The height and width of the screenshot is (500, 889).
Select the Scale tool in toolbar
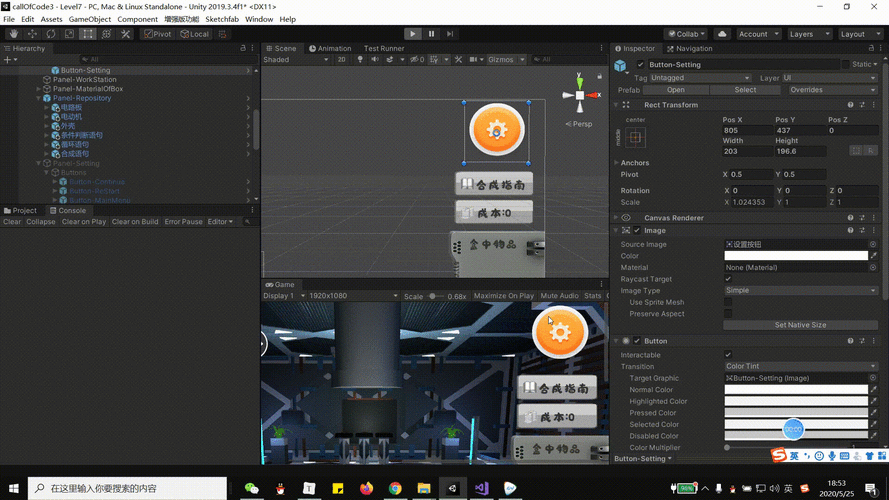coord(69,34)
